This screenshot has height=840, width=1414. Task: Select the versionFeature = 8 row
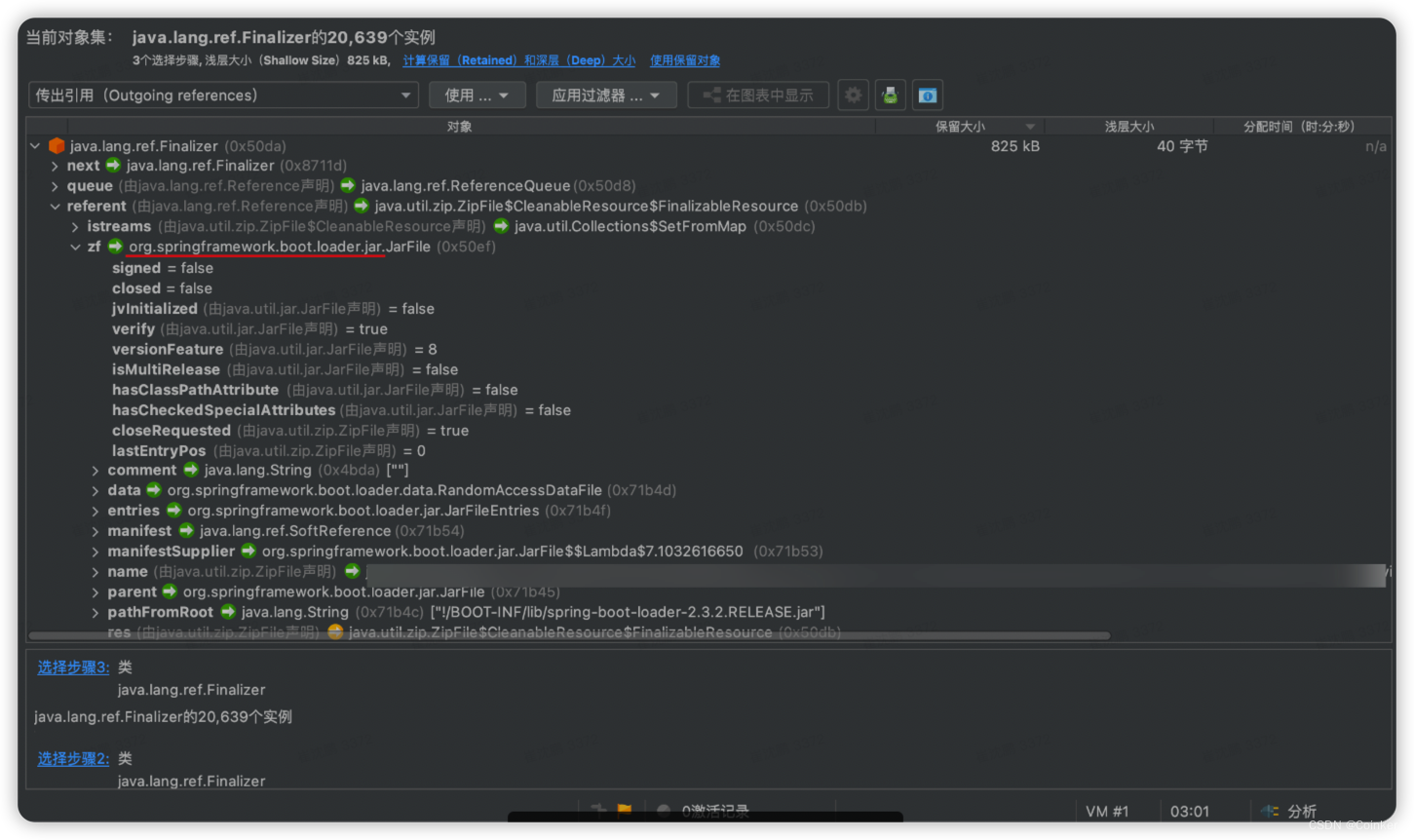point(274,349)
